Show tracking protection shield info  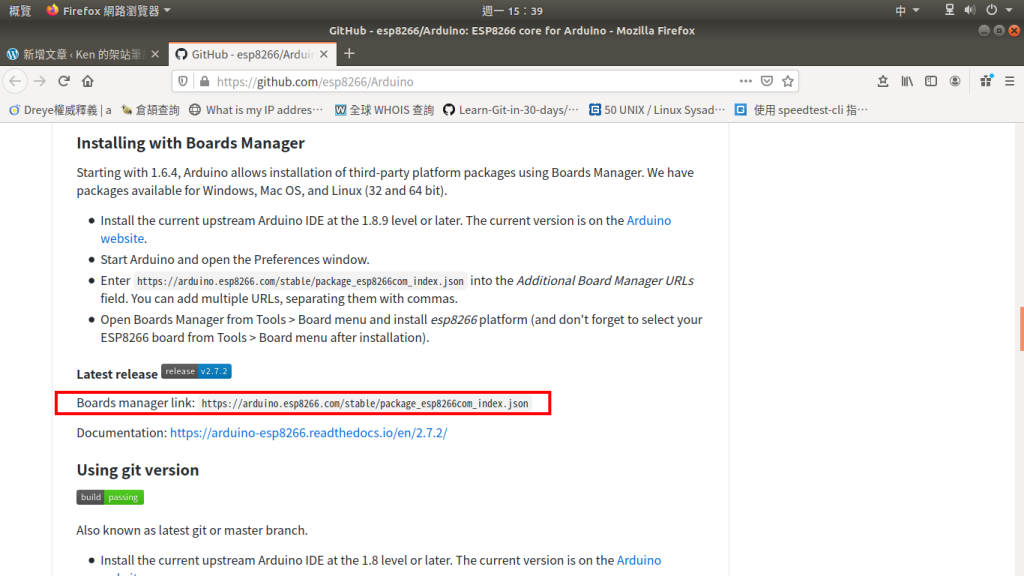click(183, 82)
